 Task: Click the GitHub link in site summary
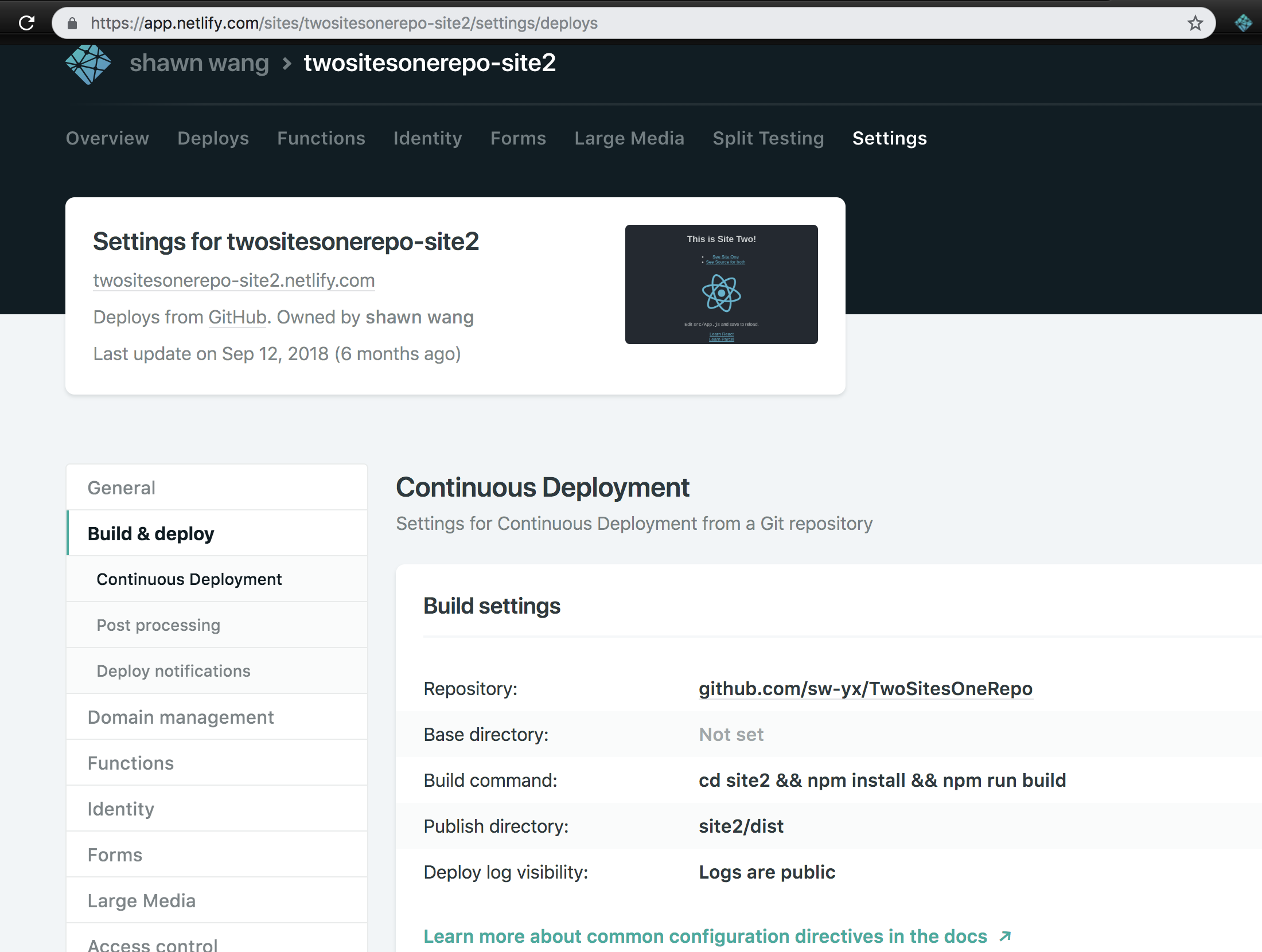point(237,317)
